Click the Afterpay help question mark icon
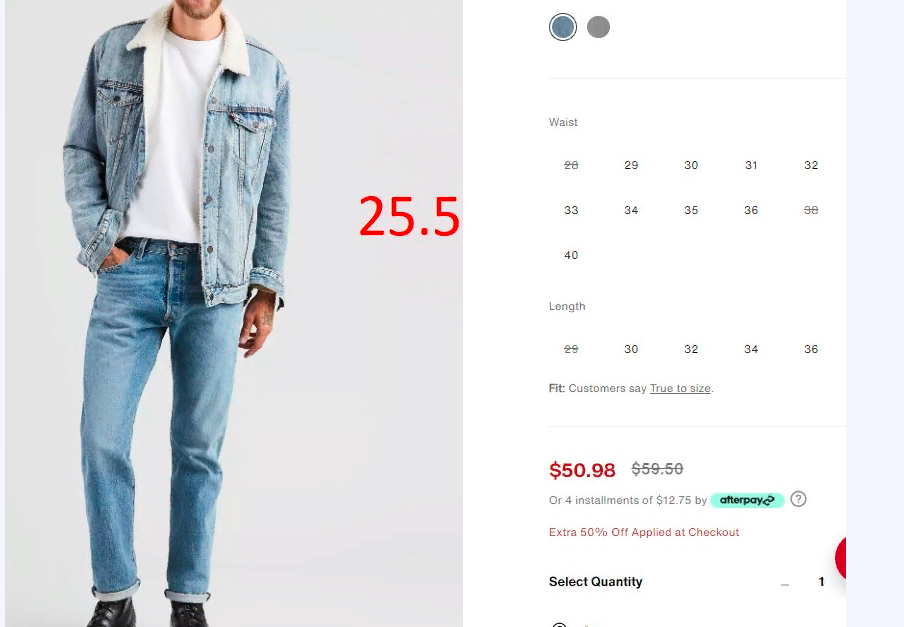Screen dimensions: 904x627 pyautogui.click(x=798, y=499)
